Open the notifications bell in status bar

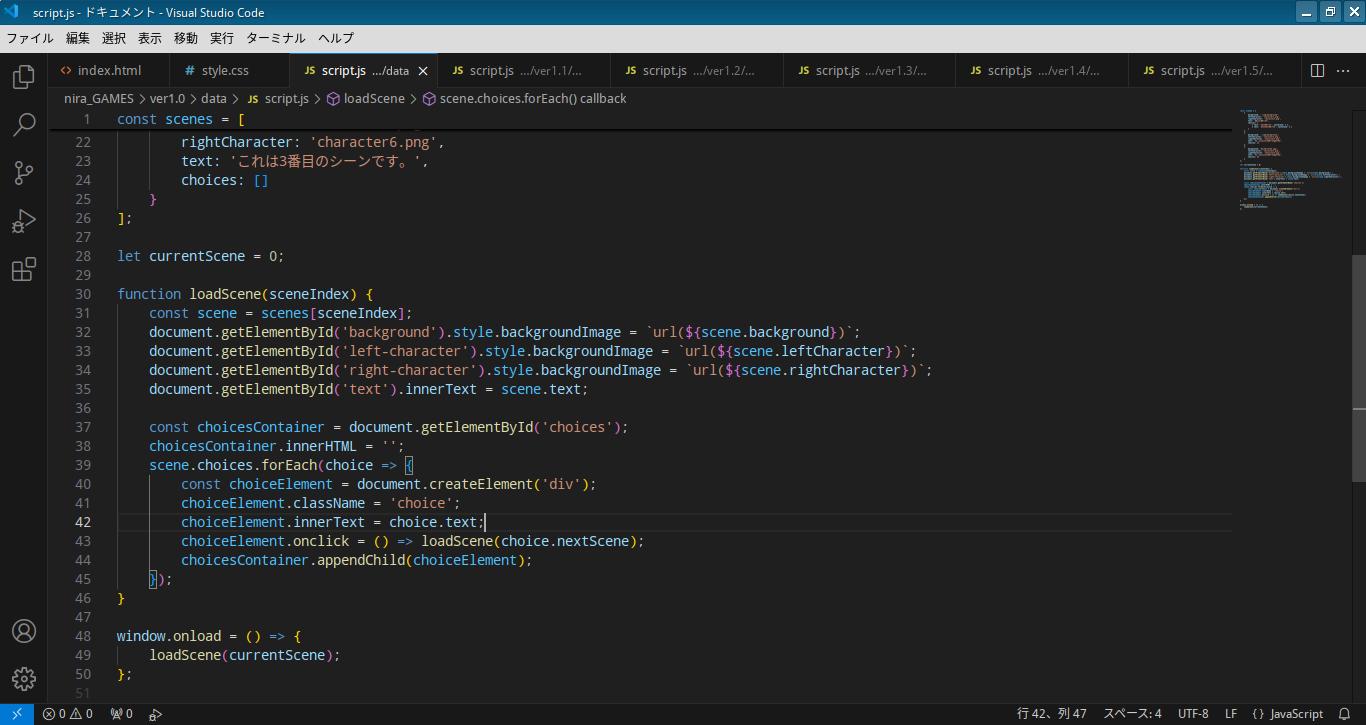[x=1344, y=714]
